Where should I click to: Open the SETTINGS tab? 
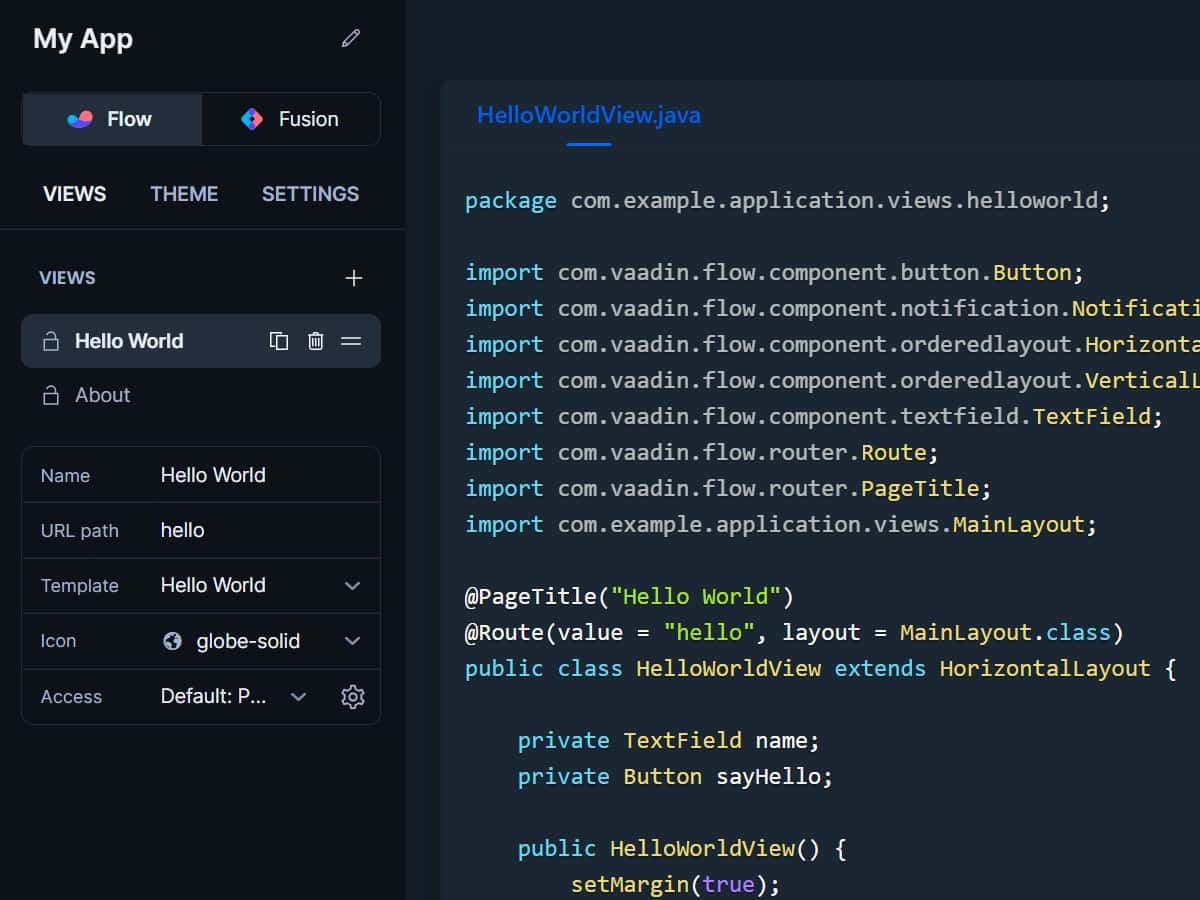[310, 194]
